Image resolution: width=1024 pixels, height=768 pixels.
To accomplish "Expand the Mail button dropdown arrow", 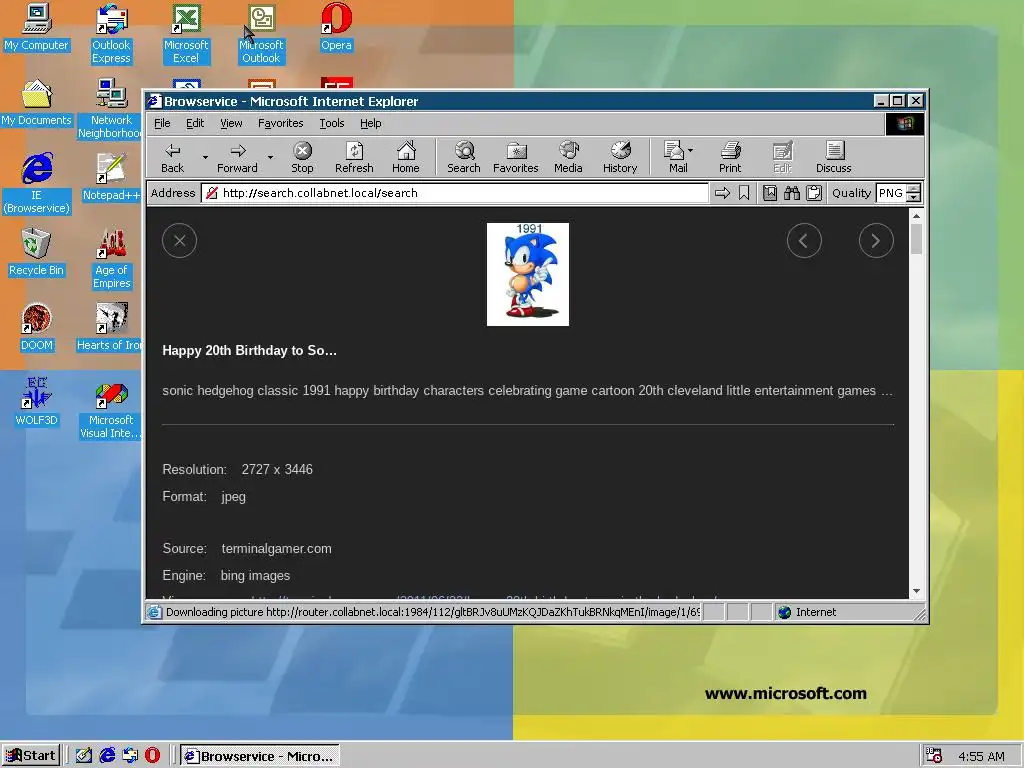I will (690, 150).
